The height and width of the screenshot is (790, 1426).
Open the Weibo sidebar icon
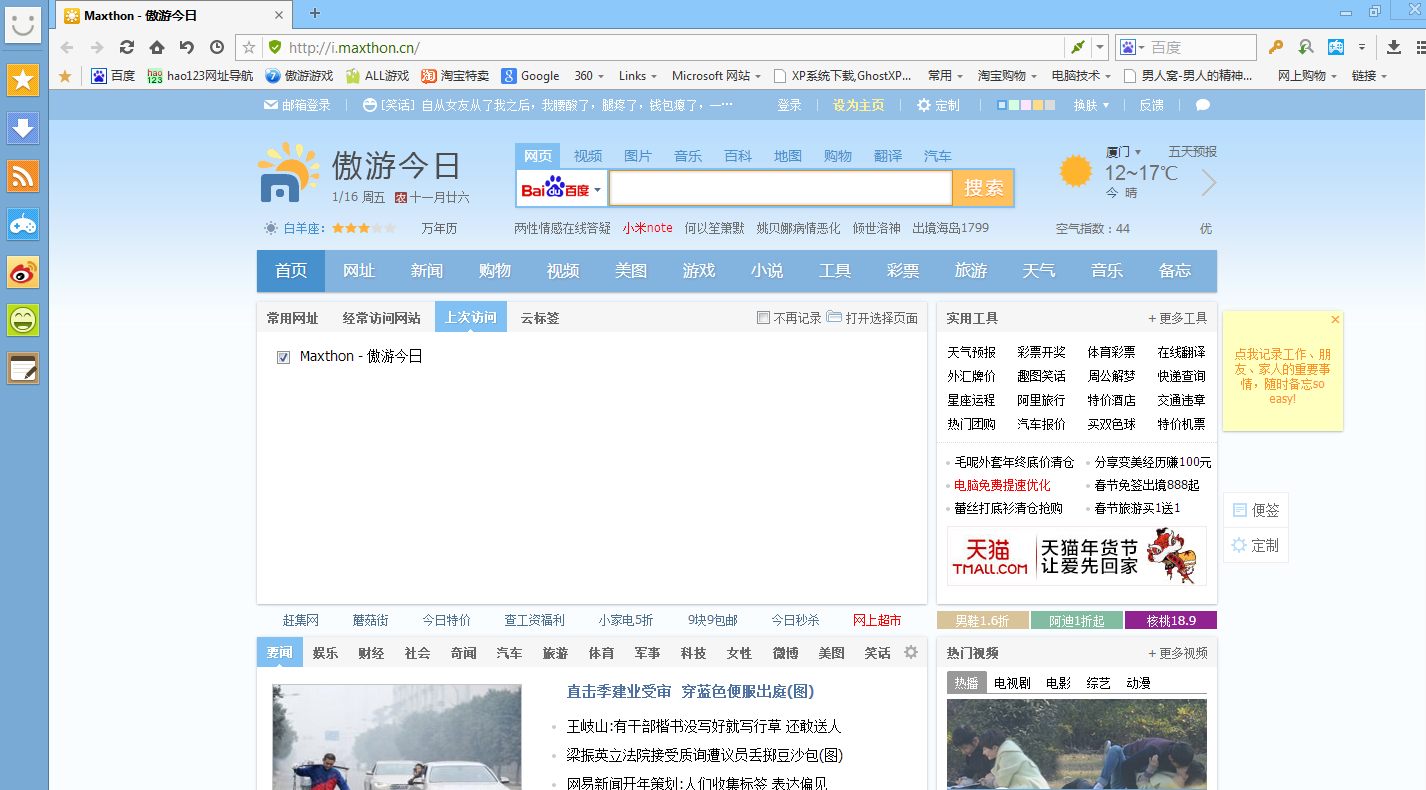[23, 272]
